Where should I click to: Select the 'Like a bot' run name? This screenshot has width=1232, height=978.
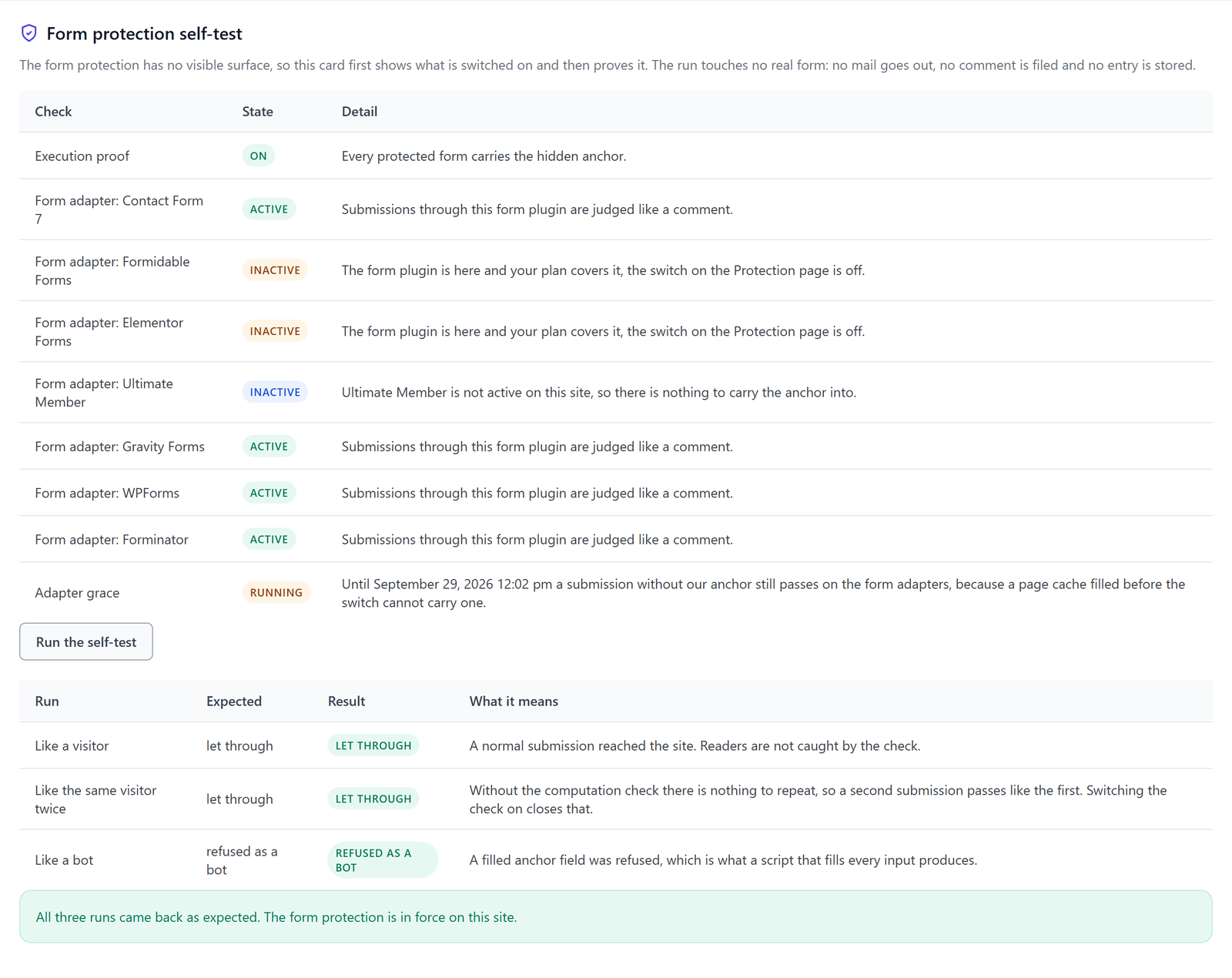(x=64, y=860)
